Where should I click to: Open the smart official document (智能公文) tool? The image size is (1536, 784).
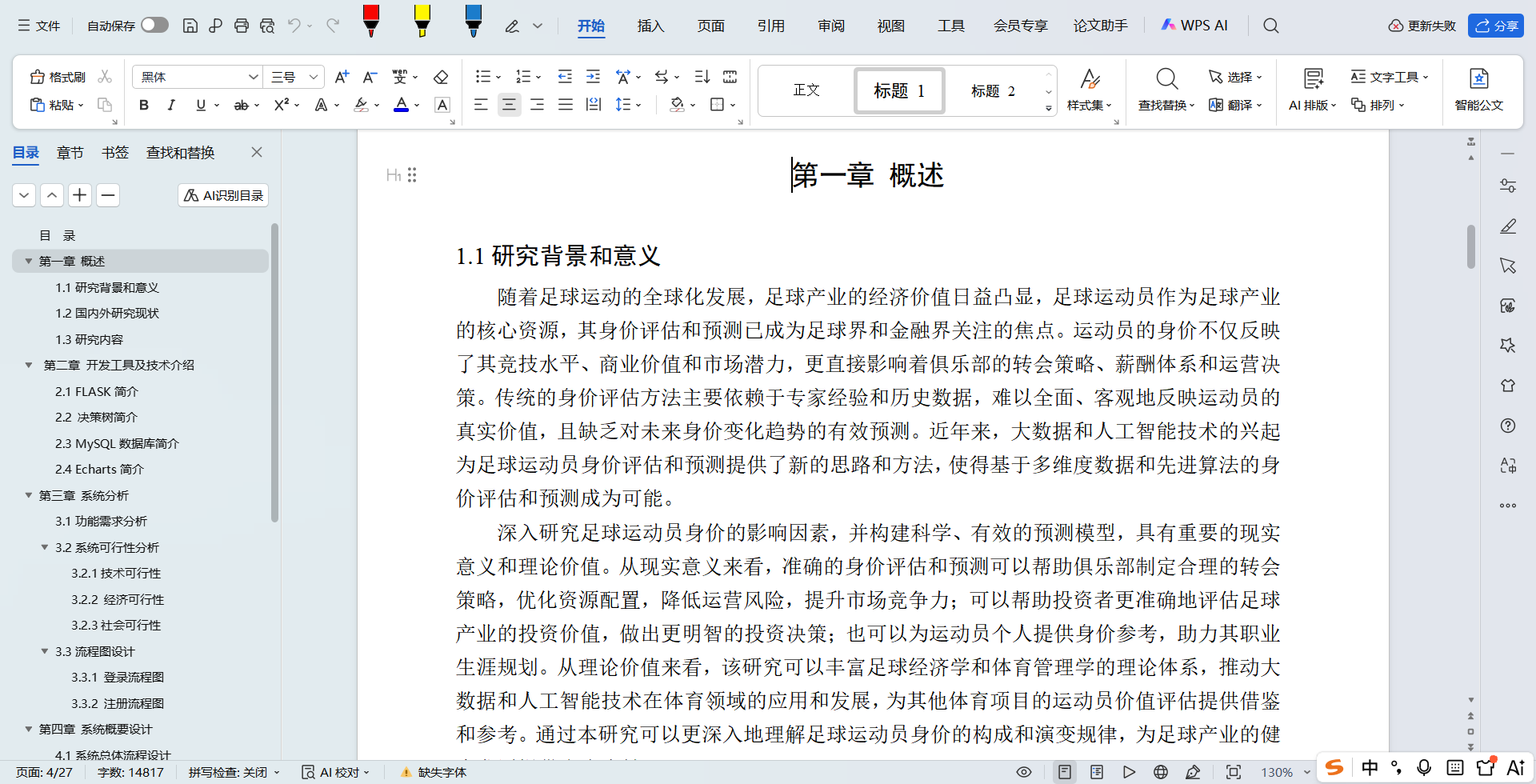click(x=1478, y=89)
